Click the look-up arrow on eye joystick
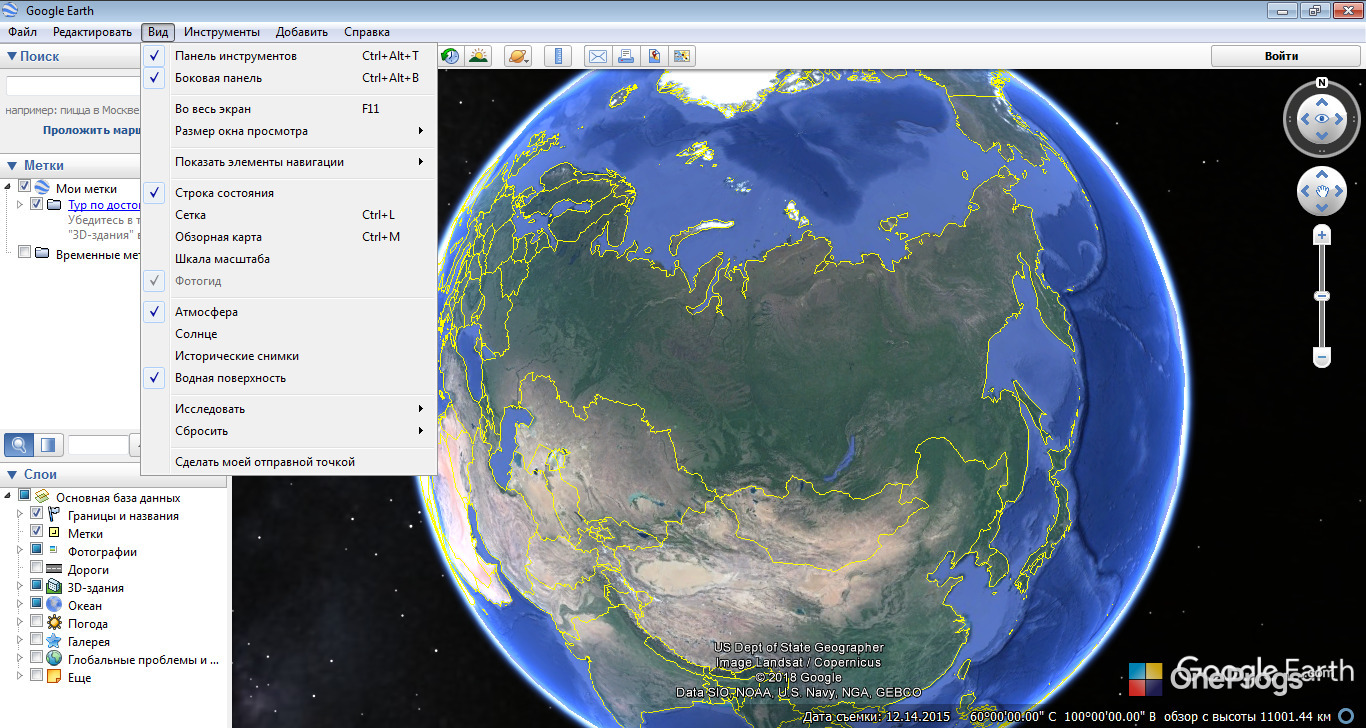Image resolution: width=1366 pixels, height=728 pixels. tap(1322, 101)
